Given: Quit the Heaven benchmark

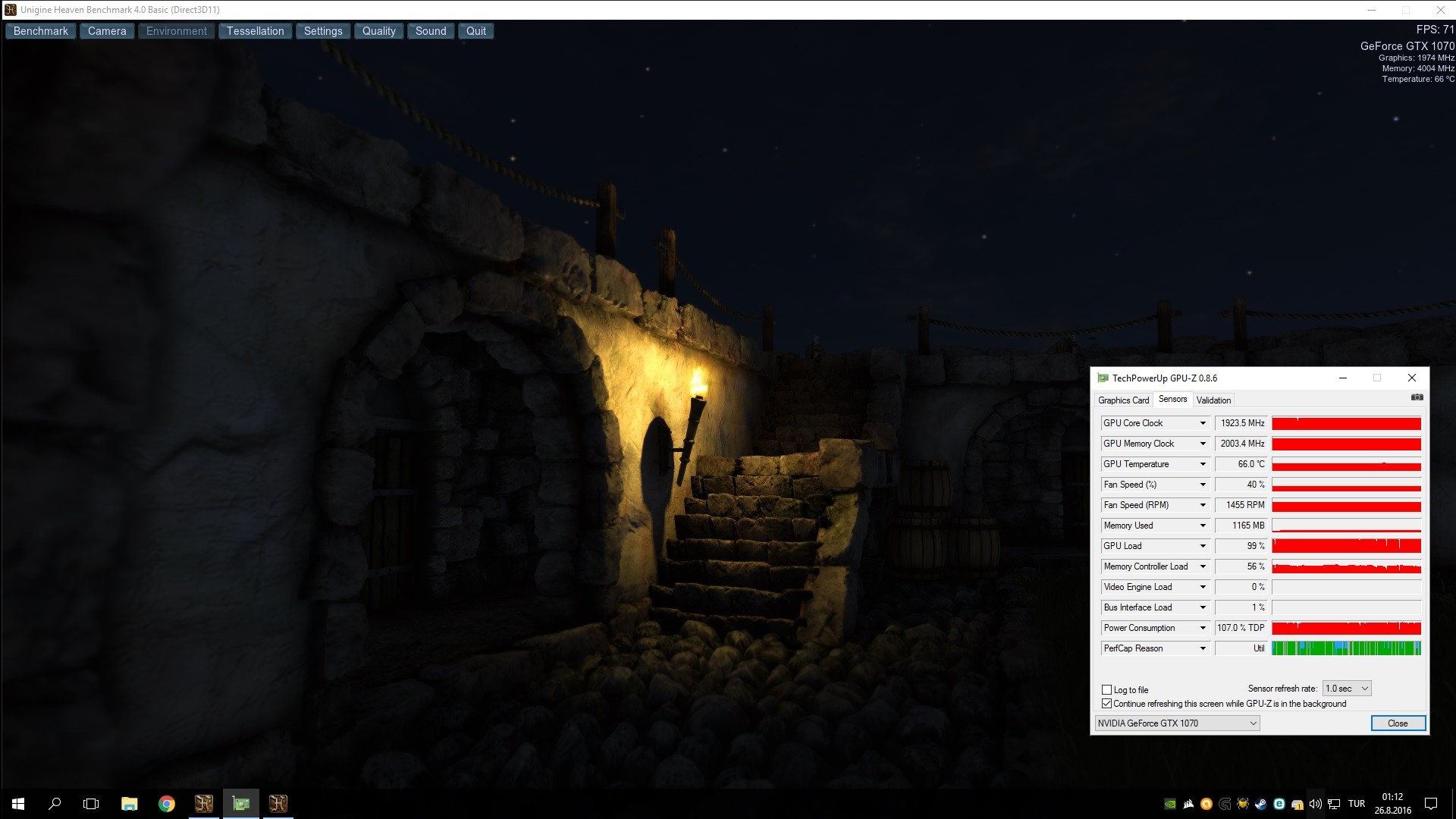Looking at the screenshot, I should 476,31.
